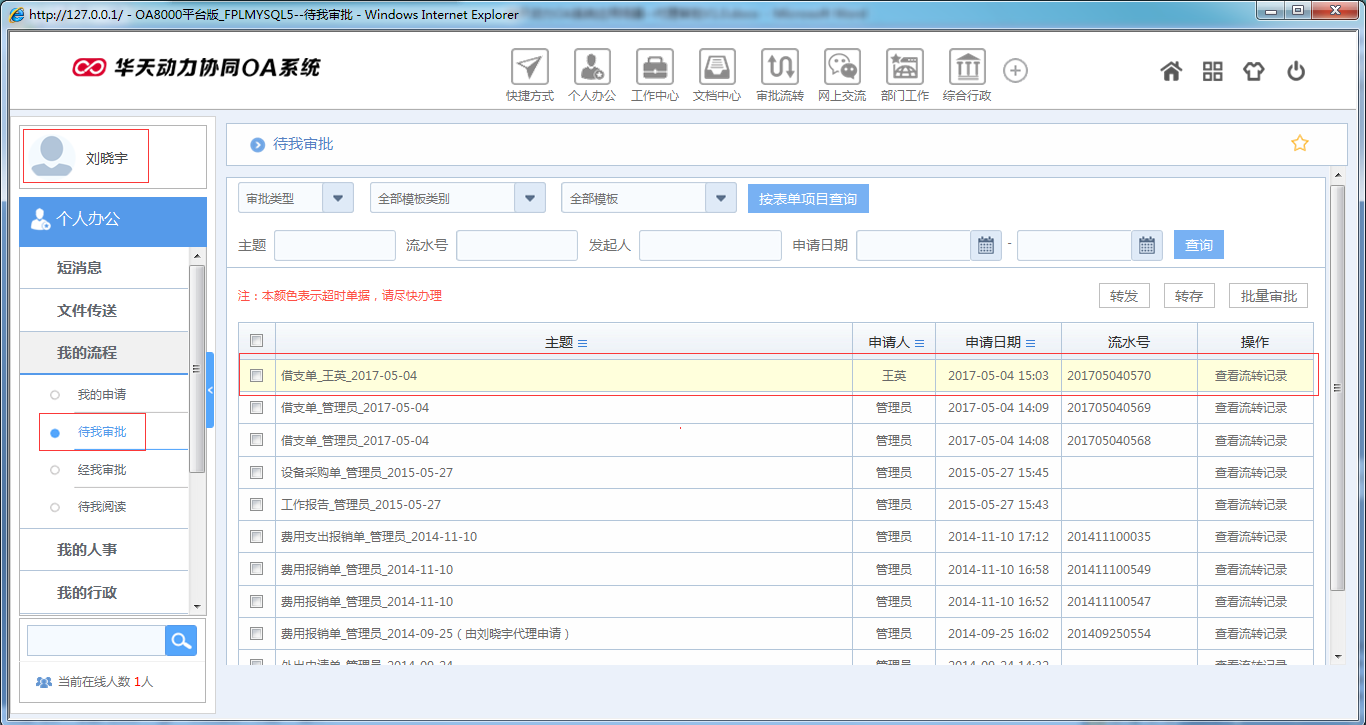Open the 快捷方式 shortcut icon
The image size is (1366, 725).
(x=529, y=68)
